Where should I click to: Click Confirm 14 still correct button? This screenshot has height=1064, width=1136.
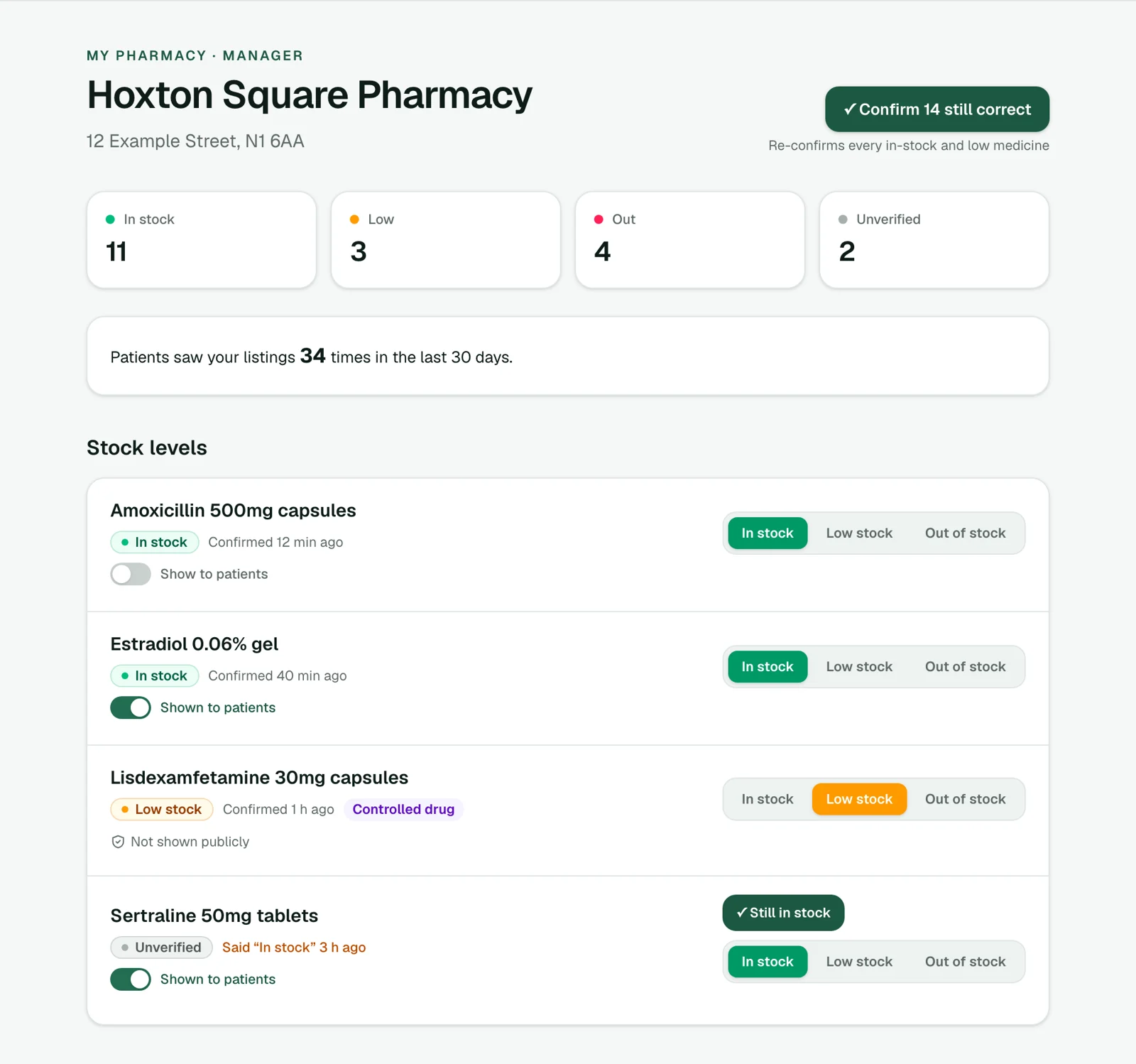point(936,109)
